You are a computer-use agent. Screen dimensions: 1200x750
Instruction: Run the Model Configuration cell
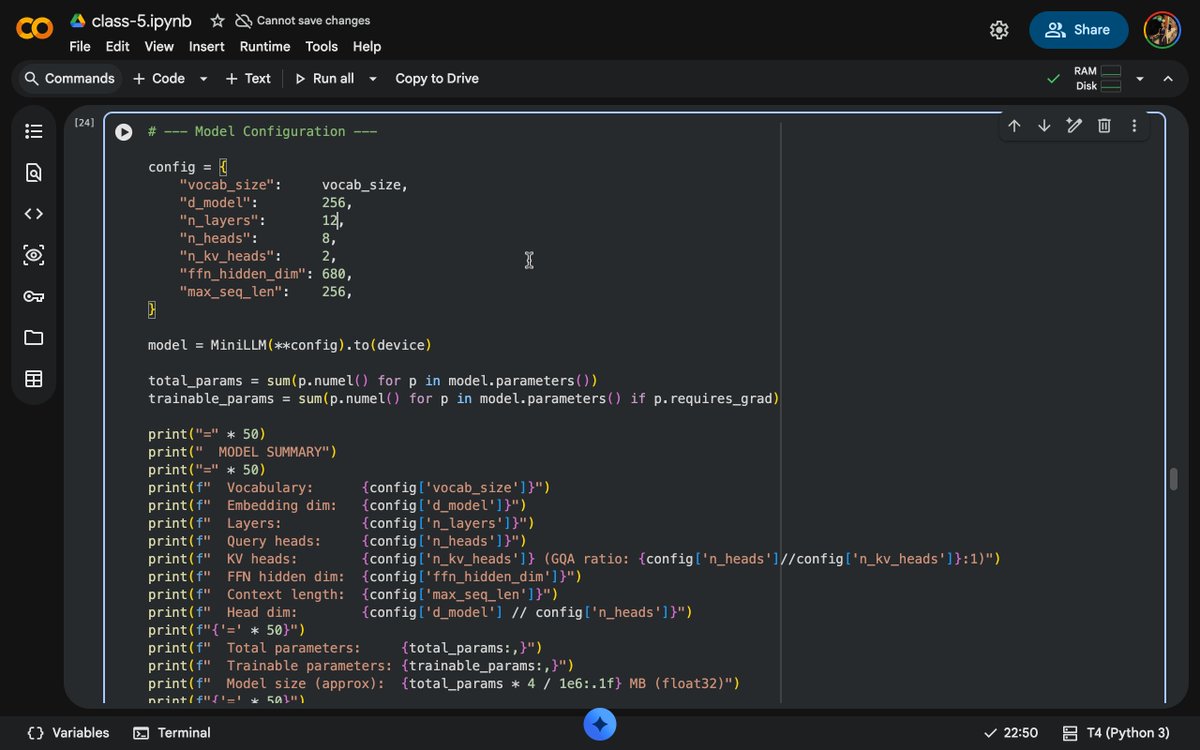(x=124, y=132)
